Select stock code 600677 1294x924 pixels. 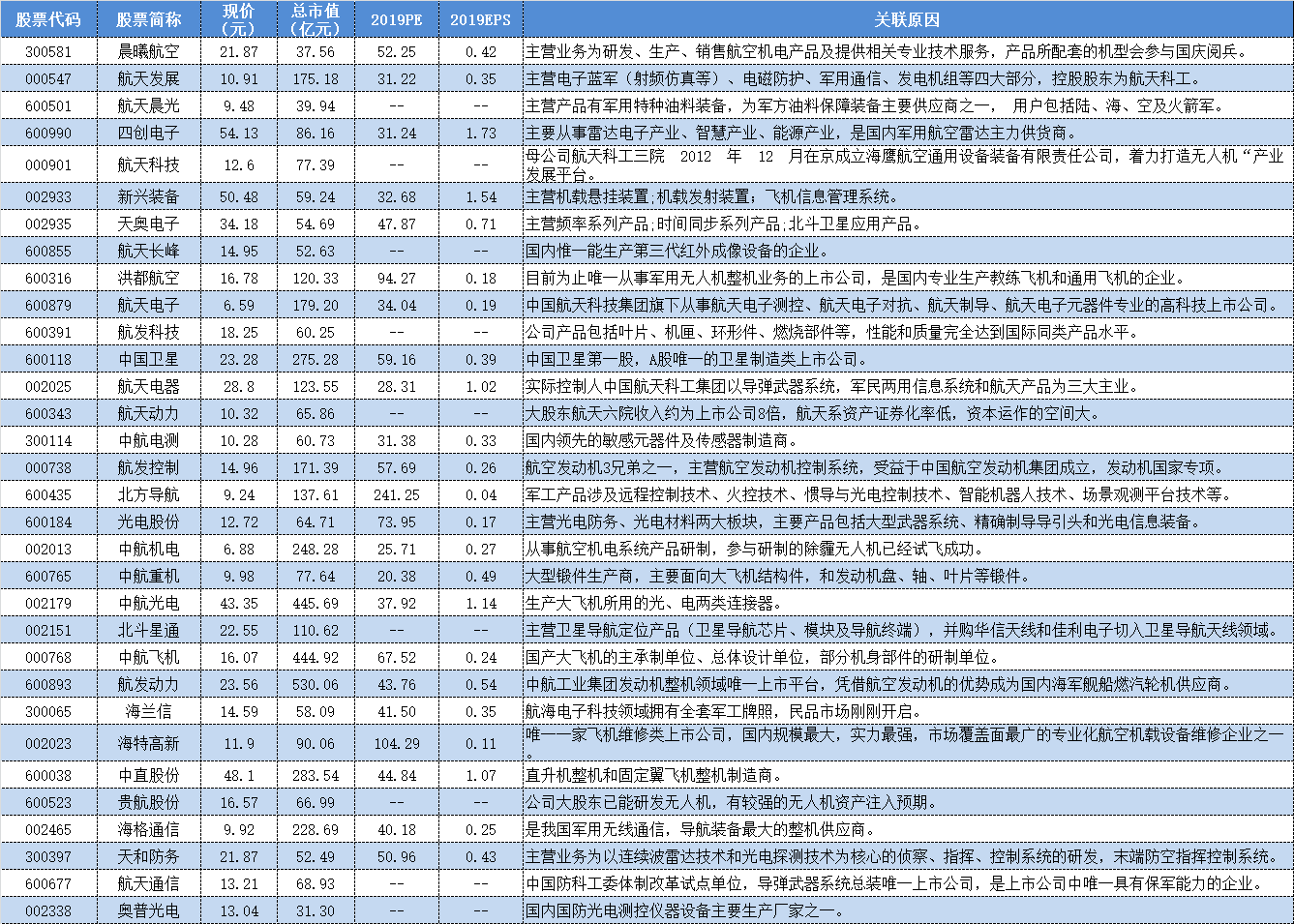(x=48, y=883)
